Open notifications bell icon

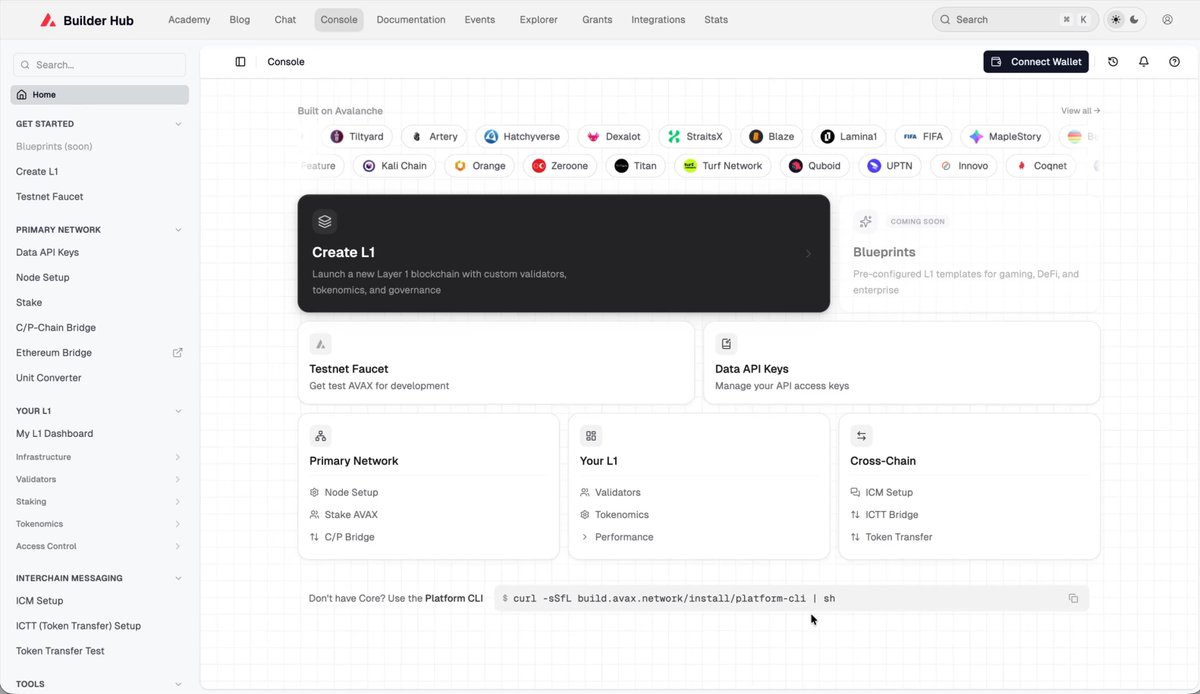(x=1144, y=62)
